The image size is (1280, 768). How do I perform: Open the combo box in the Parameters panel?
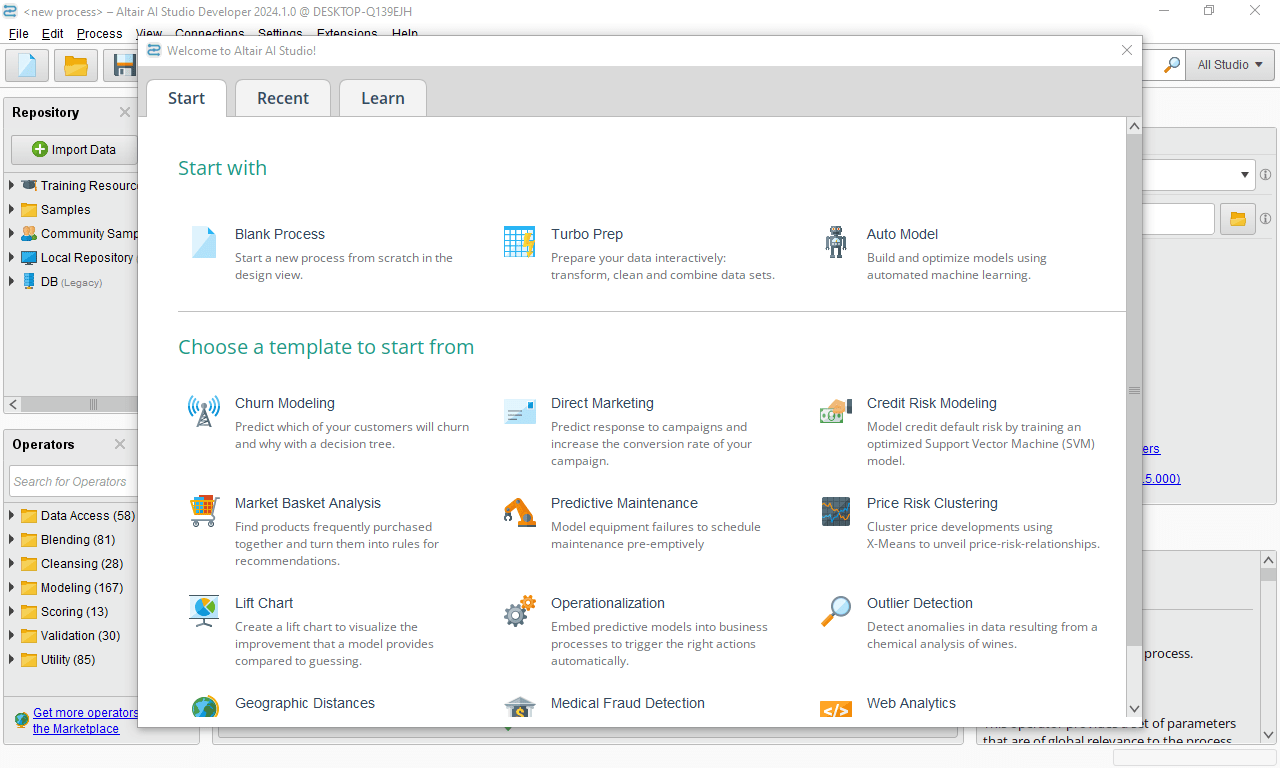coord(1197,174)
